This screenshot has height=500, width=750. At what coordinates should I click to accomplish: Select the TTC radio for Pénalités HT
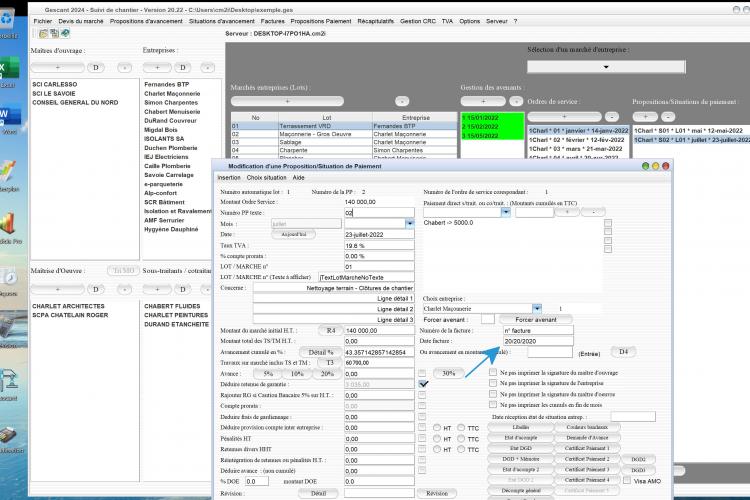click(x=461, y=438)
